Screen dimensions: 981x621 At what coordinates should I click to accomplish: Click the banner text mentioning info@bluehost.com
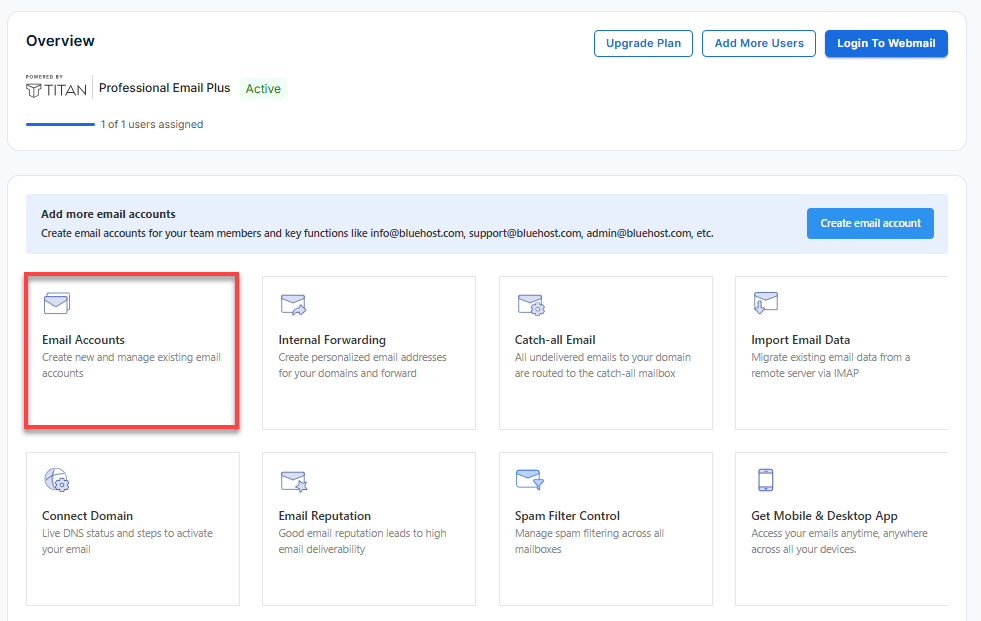(377, 233)
